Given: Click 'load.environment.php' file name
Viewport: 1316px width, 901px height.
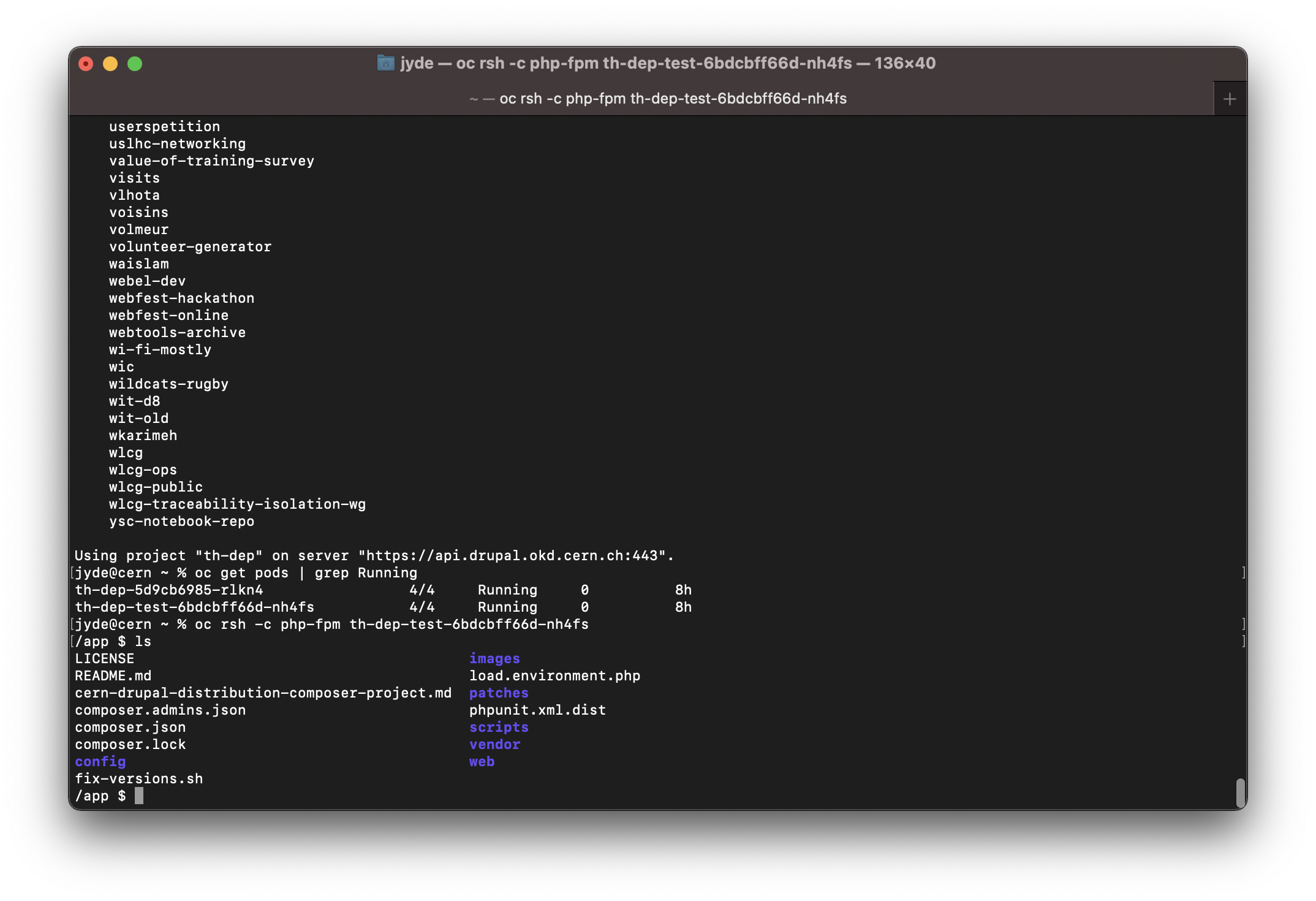Looking at the screenshot, I should pos(555,676).
